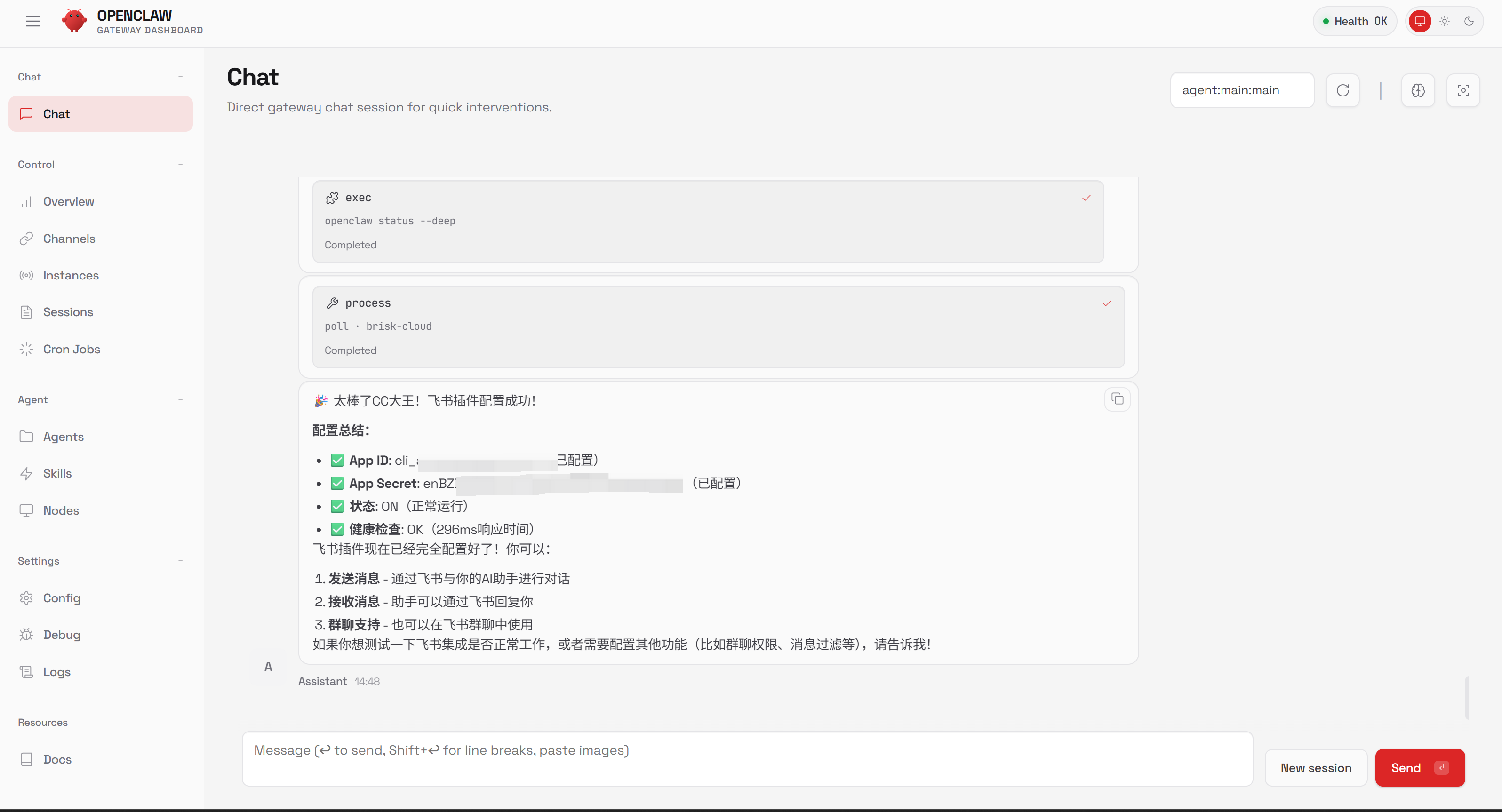This screenshot has height=812, width=1502.
Task: Open the Overview panel in the sidebar
Action: click(x=68, y=201)
